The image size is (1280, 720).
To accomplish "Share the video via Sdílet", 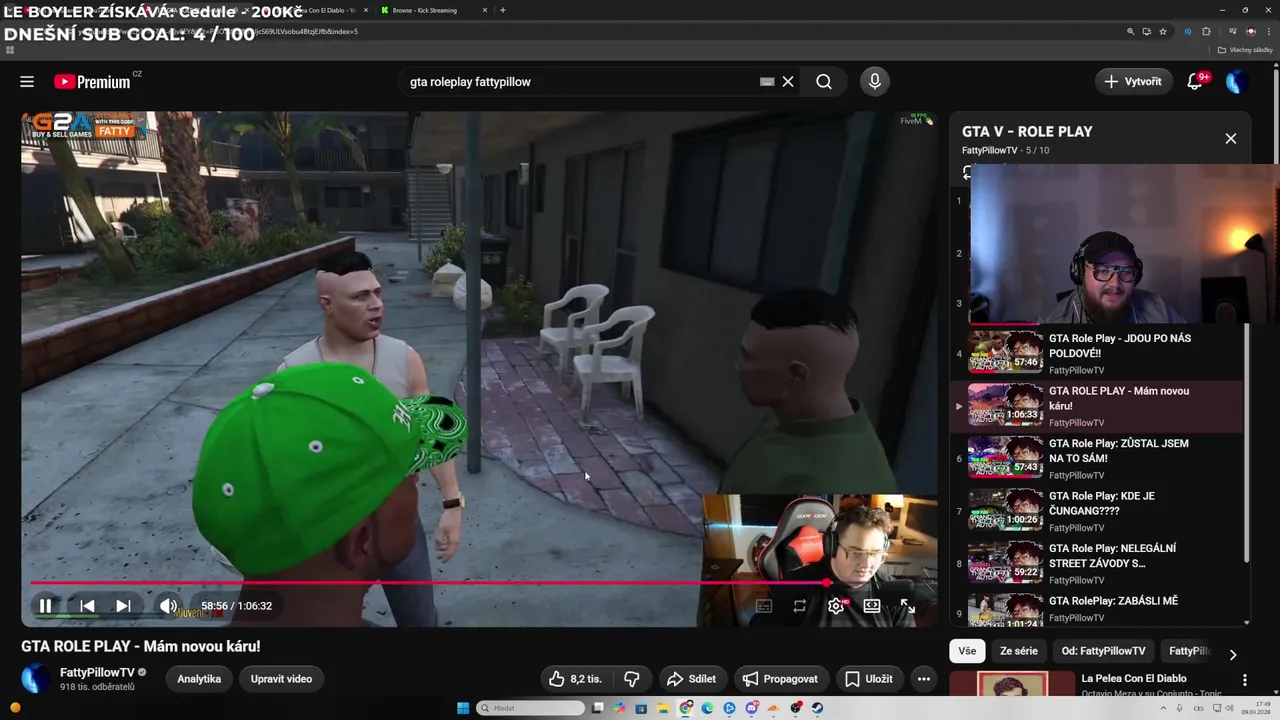I will (691, 679).
